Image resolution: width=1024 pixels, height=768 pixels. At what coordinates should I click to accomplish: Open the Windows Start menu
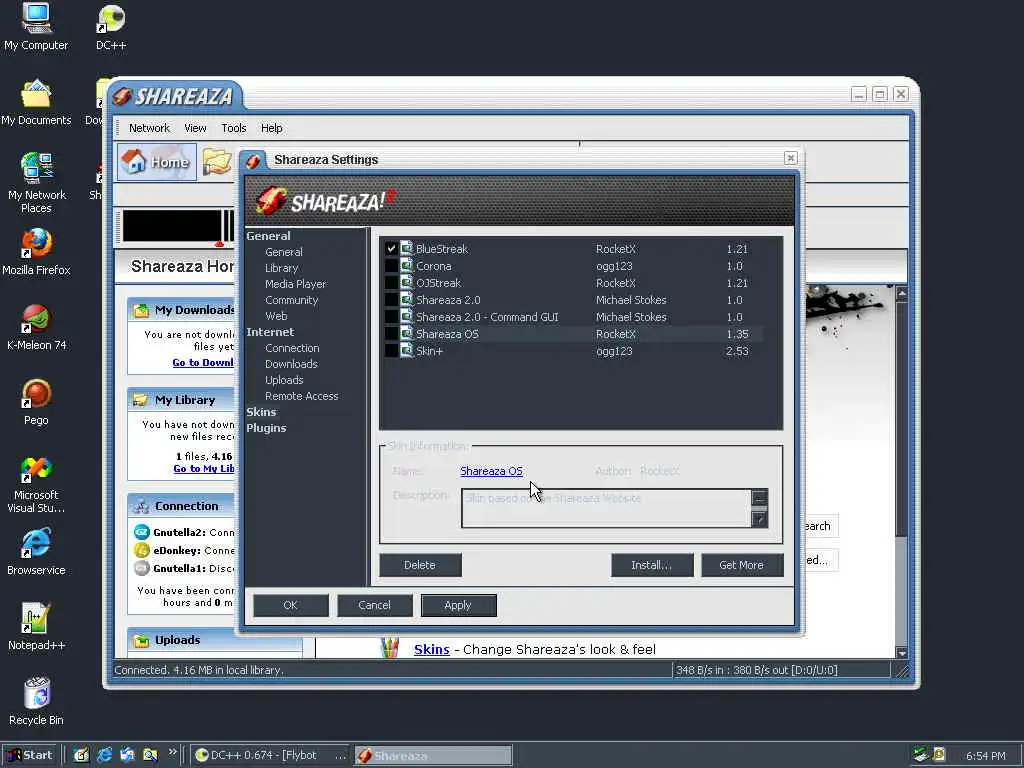(31, 755)
